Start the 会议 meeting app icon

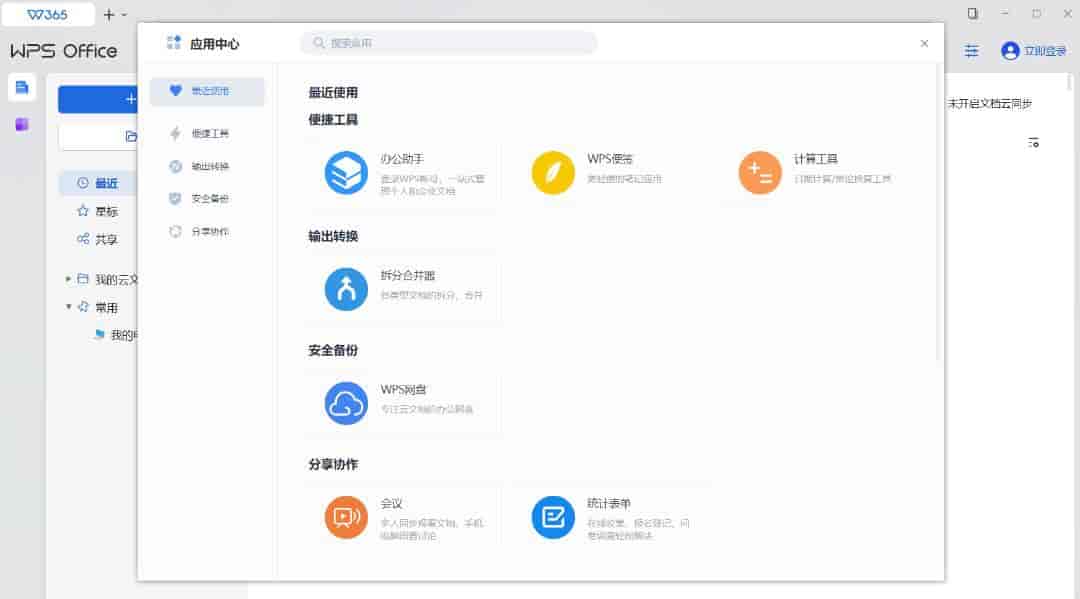pos(346,517)
